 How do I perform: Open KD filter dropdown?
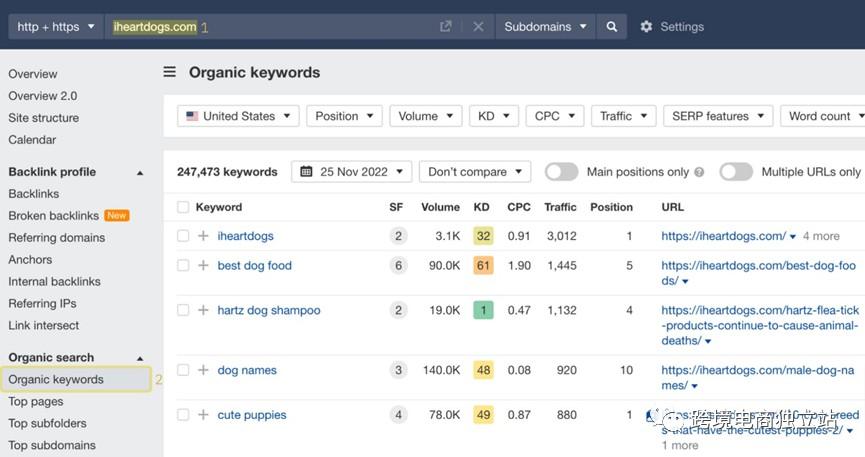click(494, 116)
